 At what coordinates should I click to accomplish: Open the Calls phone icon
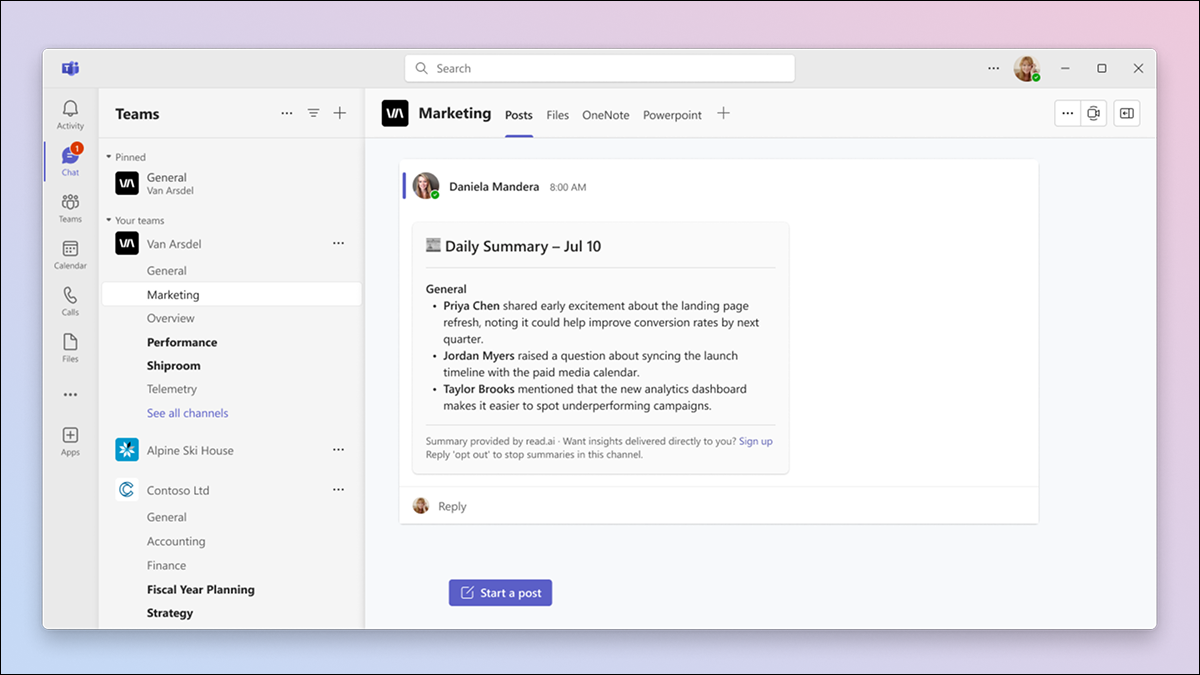click(x=70, y=301)
